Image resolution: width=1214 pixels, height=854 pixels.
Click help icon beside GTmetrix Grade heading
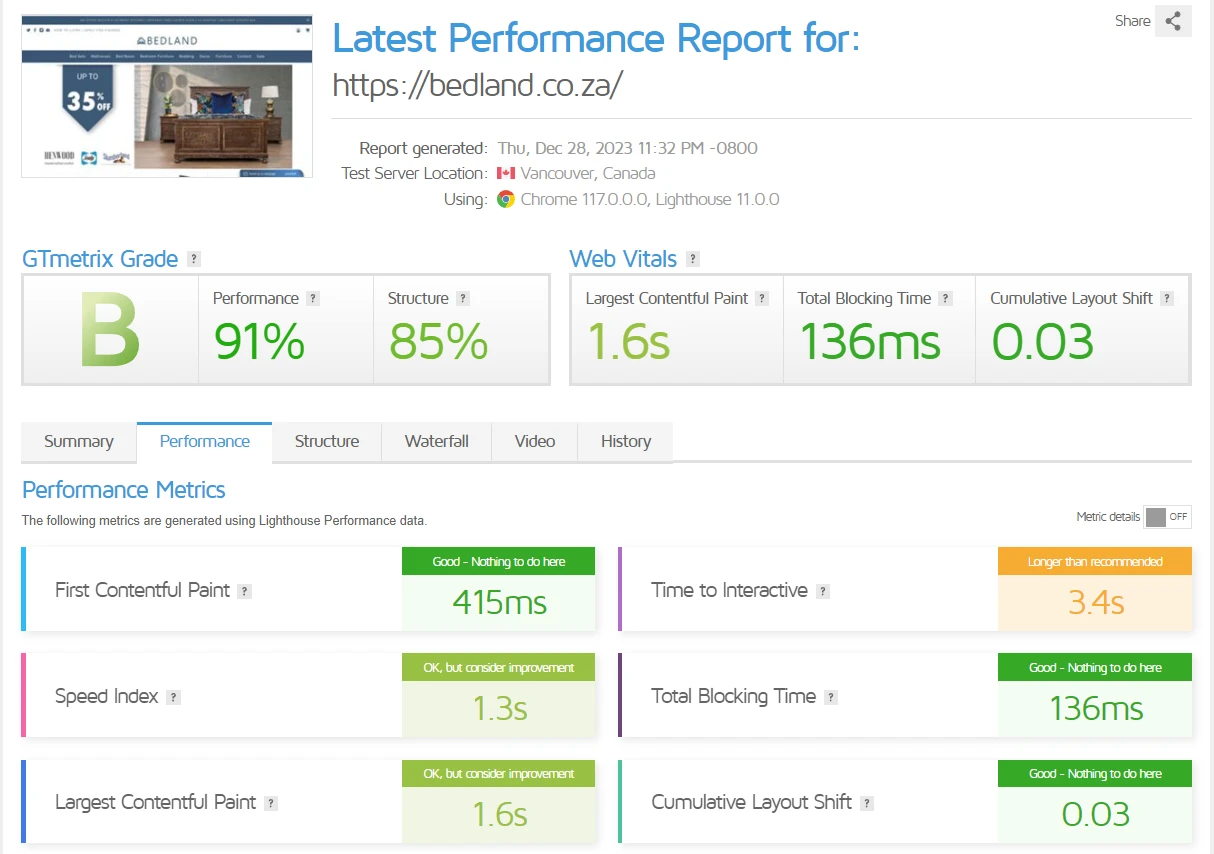[x=194, y=259]
